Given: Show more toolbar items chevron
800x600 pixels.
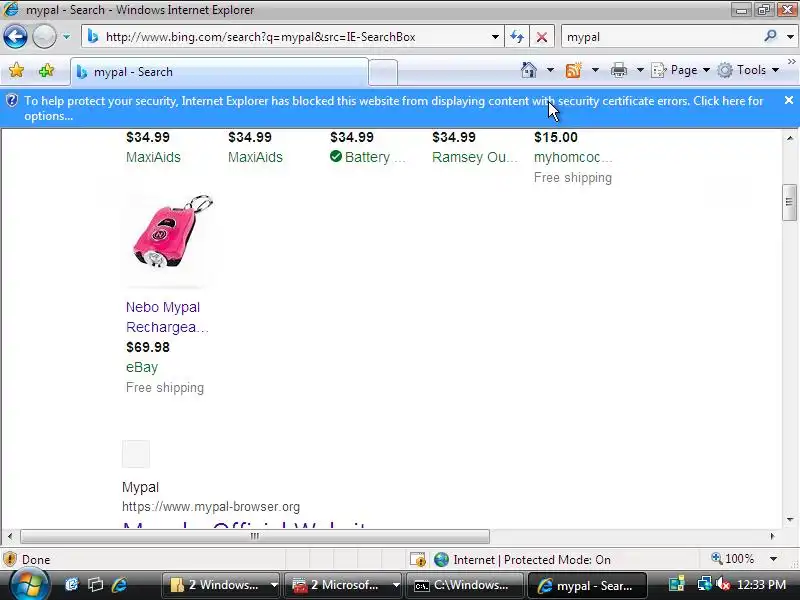Looking at the screenshot, I should (x=792, y=62).
